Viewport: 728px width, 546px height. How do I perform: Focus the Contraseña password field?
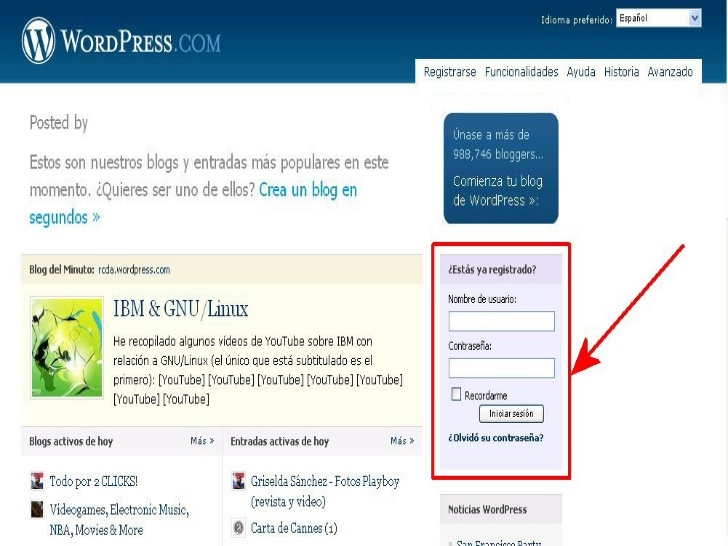[x=501, y=368]
